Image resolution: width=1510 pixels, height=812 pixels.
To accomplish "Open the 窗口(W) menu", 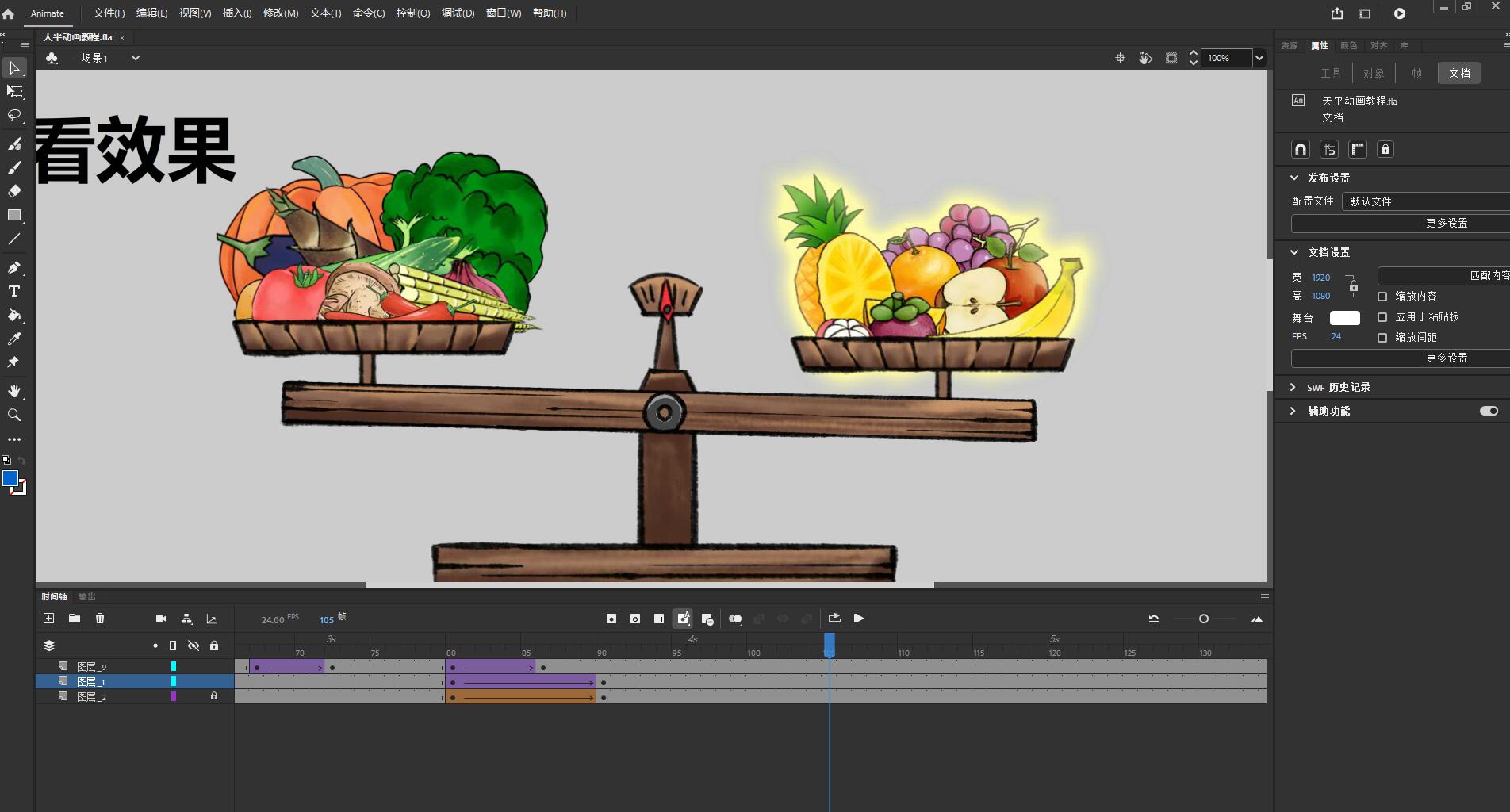I will [x=504, y=13].
